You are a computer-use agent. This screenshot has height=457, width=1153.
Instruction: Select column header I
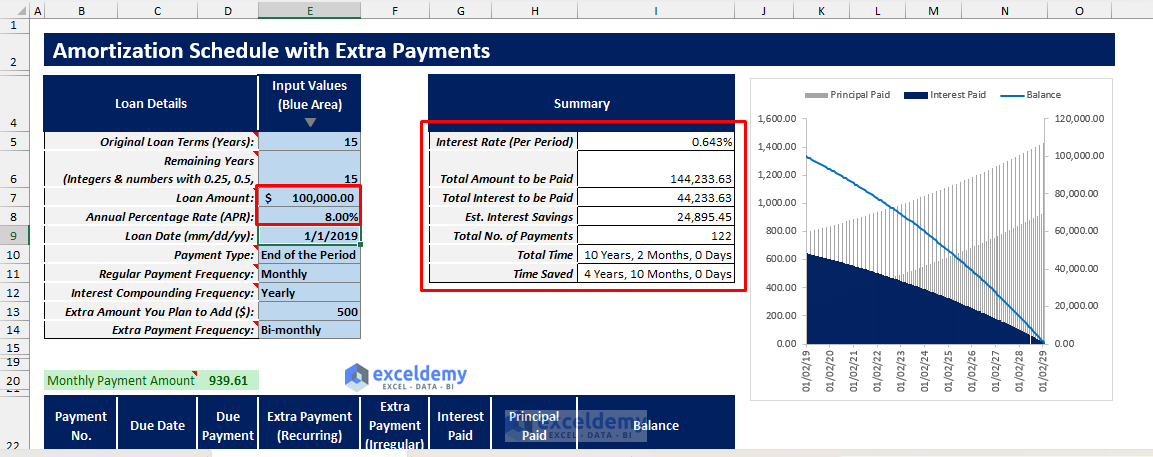pos(656,11)
